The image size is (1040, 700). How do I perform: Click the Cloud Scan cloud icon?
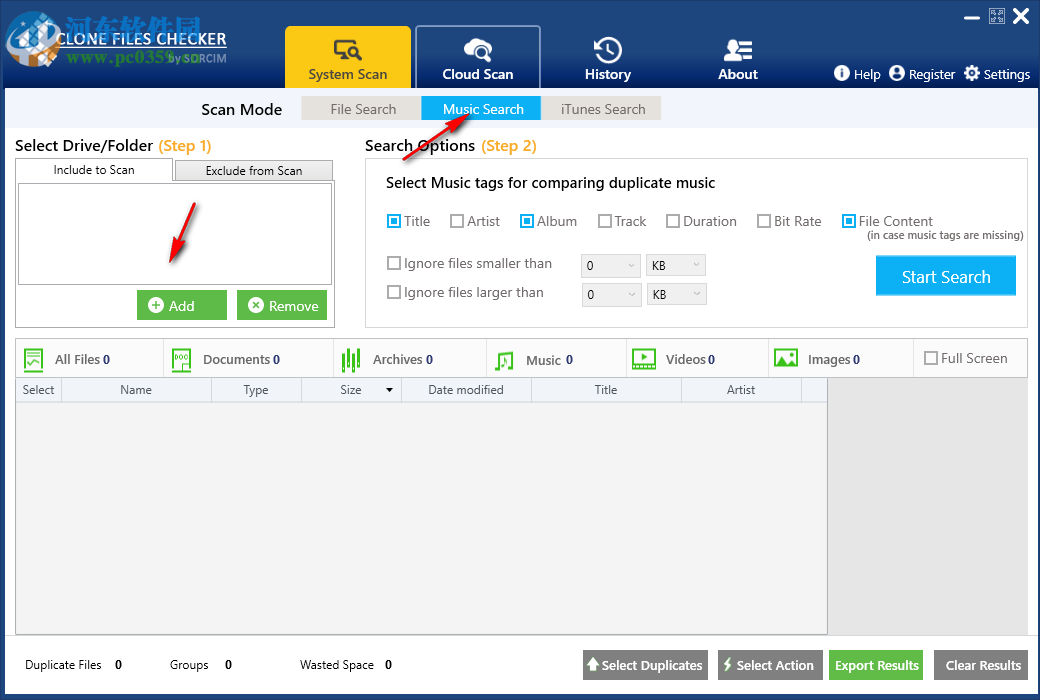pyautogui.click(x=478, y=50)
